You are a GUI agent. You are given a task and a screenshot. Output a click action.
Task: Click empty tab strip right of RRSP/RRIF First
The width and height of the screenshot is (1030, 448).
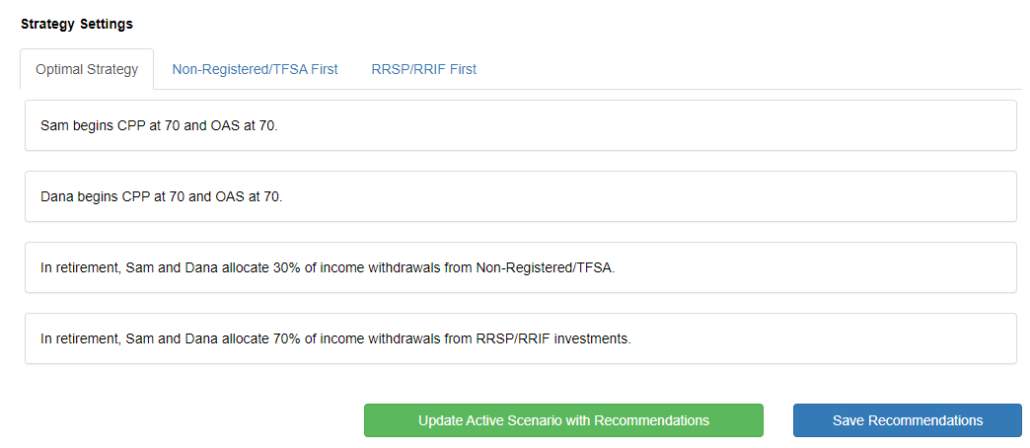(750, 69)
